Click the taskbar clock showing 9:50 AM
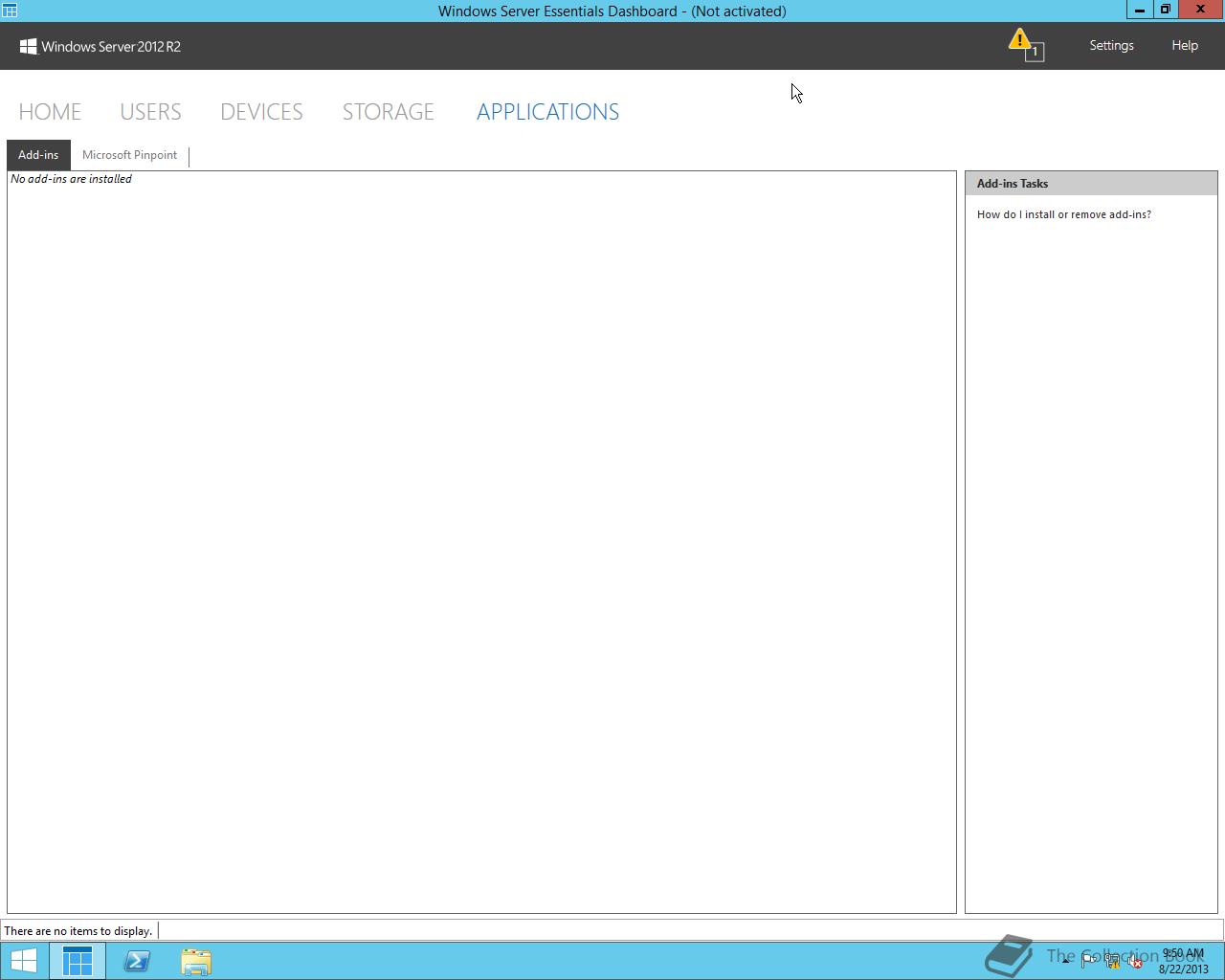The height and width of the screenshot is (980, 1225). pos(1183,961)
